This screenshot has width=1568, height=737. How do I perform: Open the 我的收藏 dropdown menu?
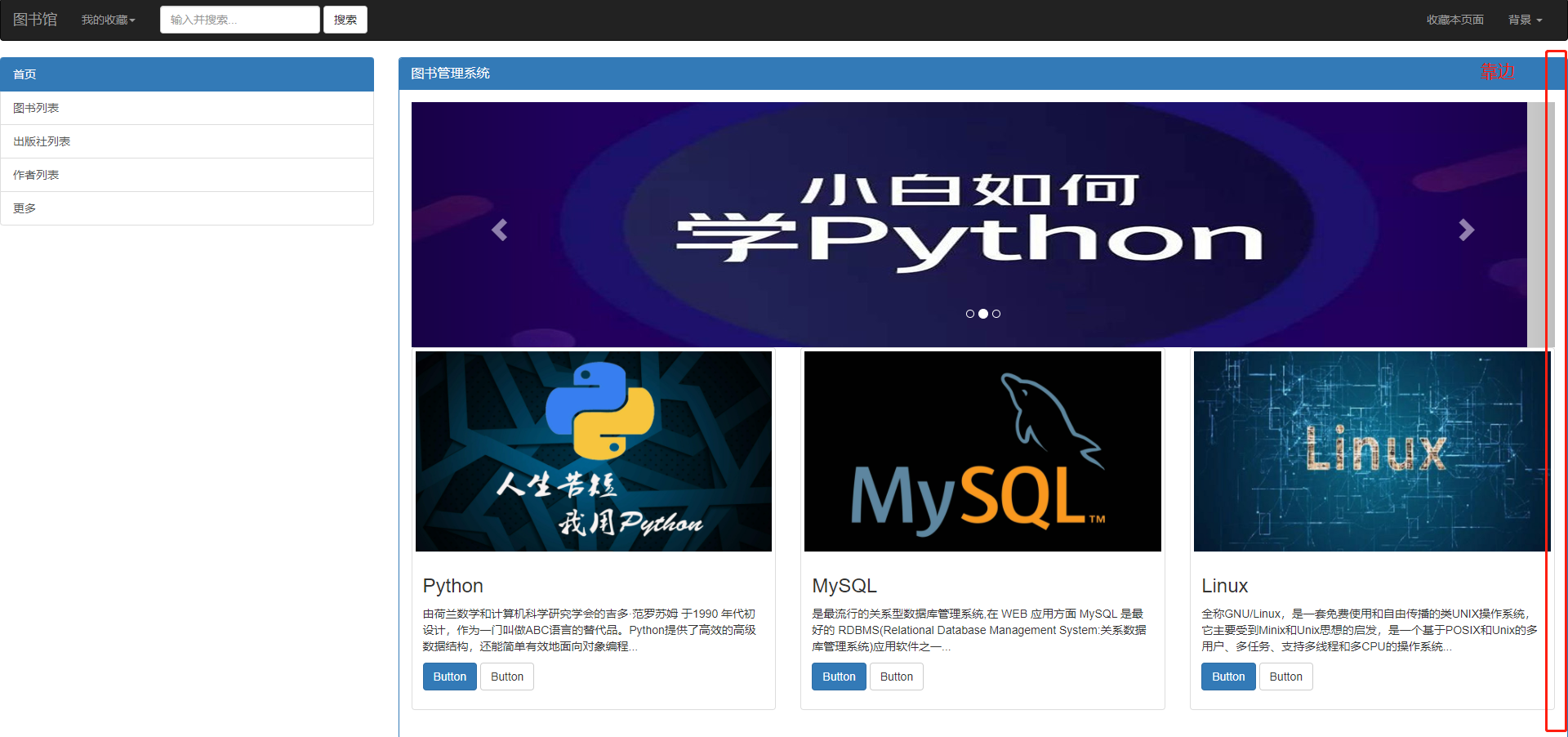(x=108, y=20)
